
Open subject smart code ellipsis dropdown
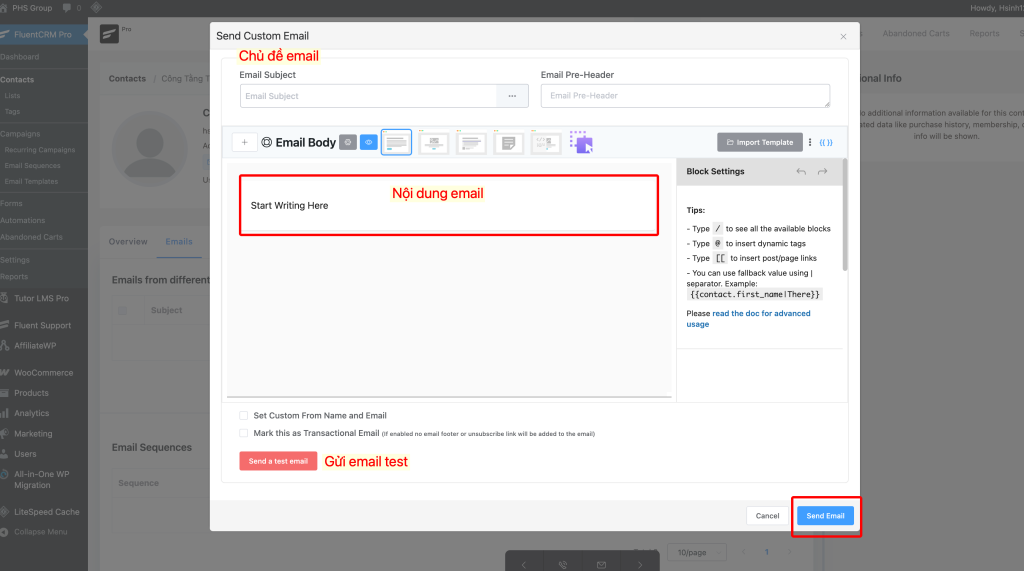(512, 96)
